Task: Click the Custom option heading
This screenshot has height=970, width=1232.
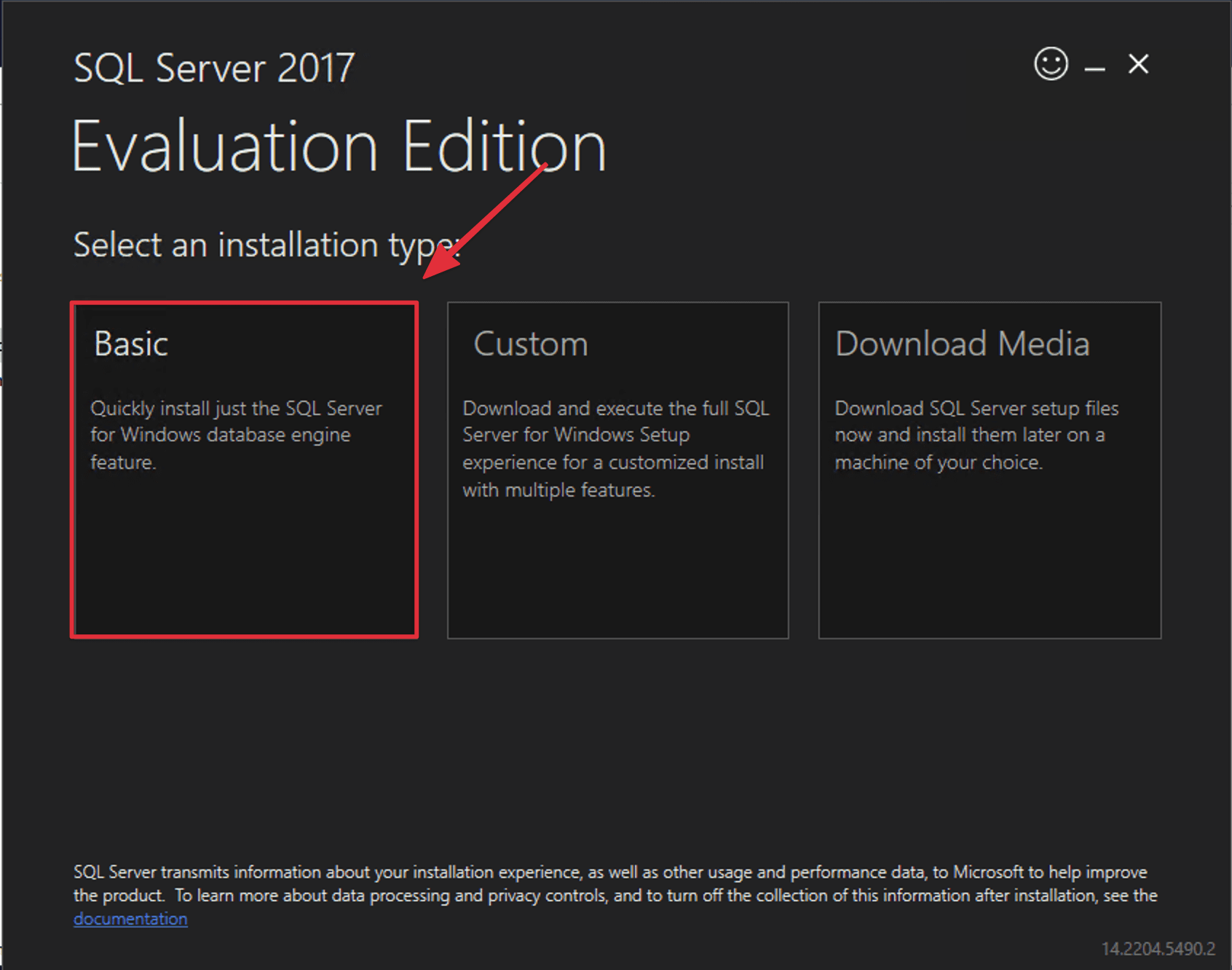Action: pyautogui.click(x=531, y=344)
